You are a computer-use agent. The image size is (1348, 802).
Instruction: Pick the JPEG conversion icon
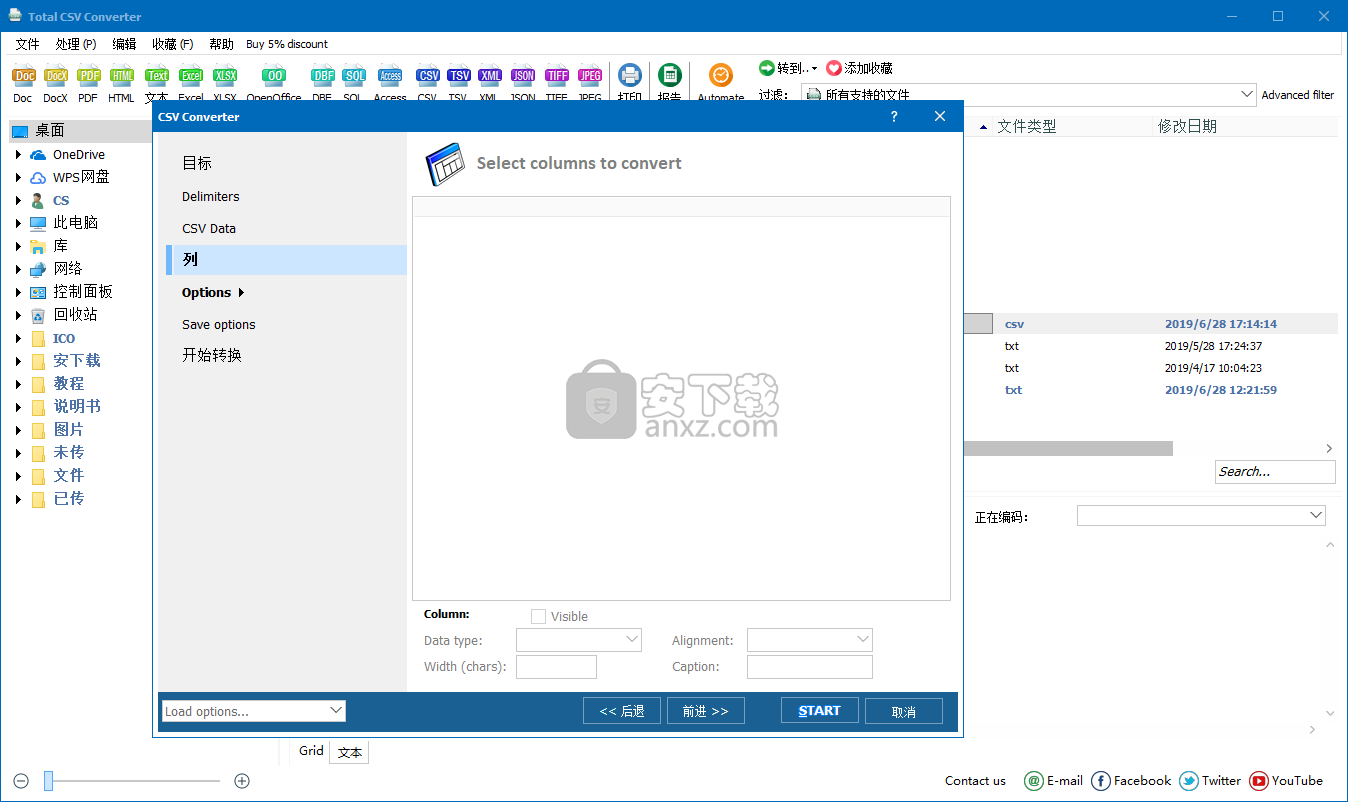[590, 76]
